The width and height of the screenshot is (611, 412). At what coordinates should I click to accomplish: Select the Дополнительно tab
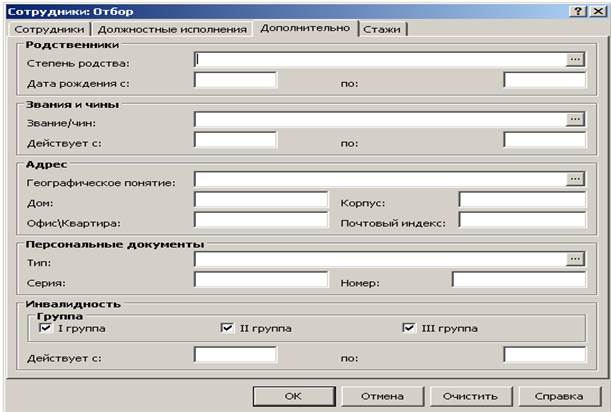(x=305, y=28)
